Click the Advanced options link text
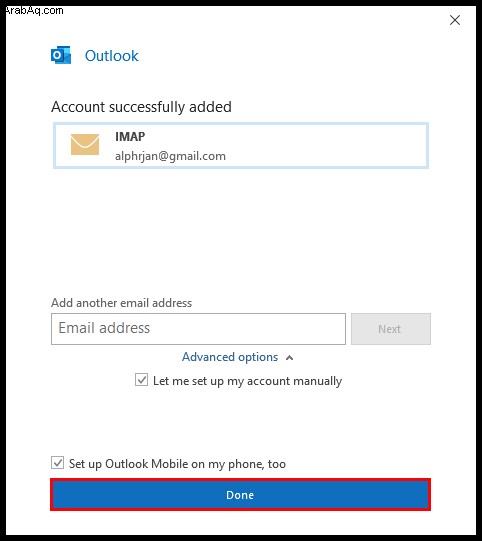The image size is (482, 541). 230,357
